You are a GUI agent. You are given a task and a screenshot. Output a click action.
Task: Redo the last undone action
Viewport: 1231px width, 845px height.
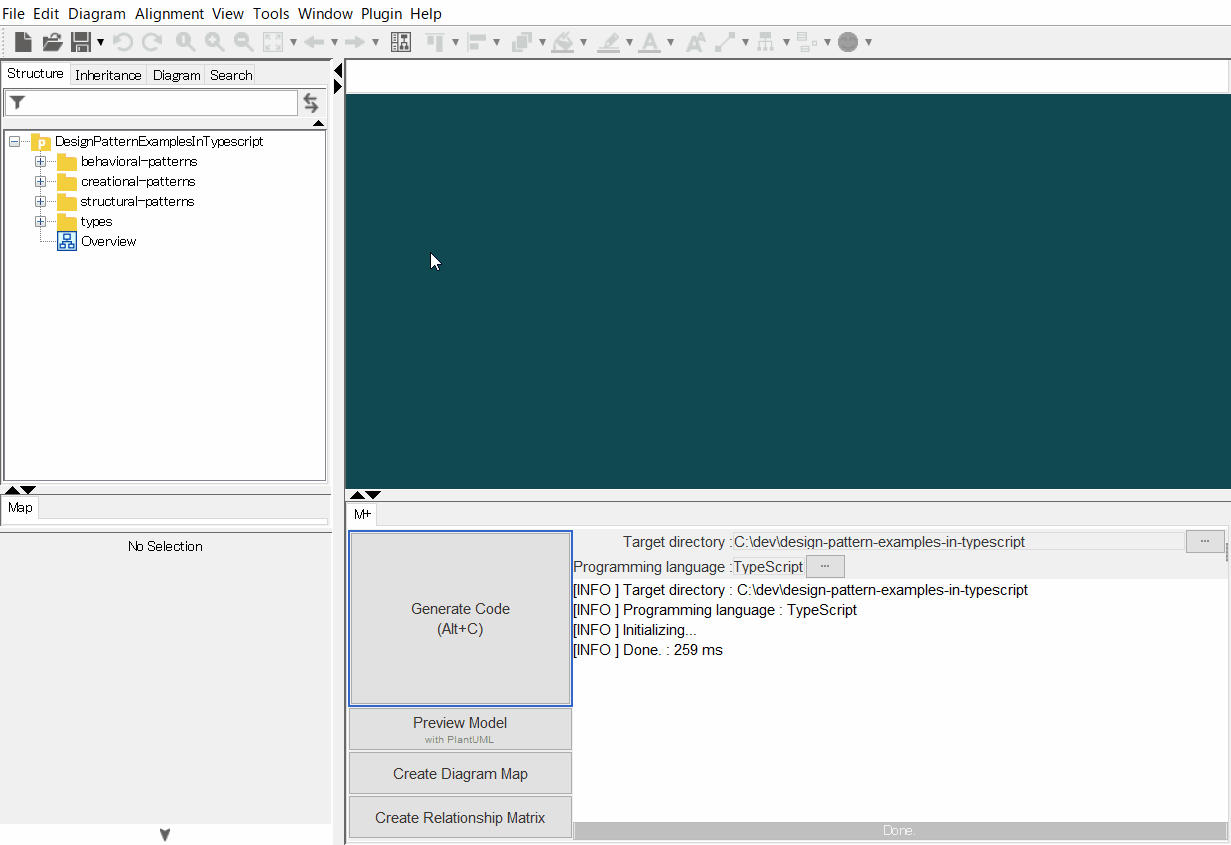click(151, 42)
